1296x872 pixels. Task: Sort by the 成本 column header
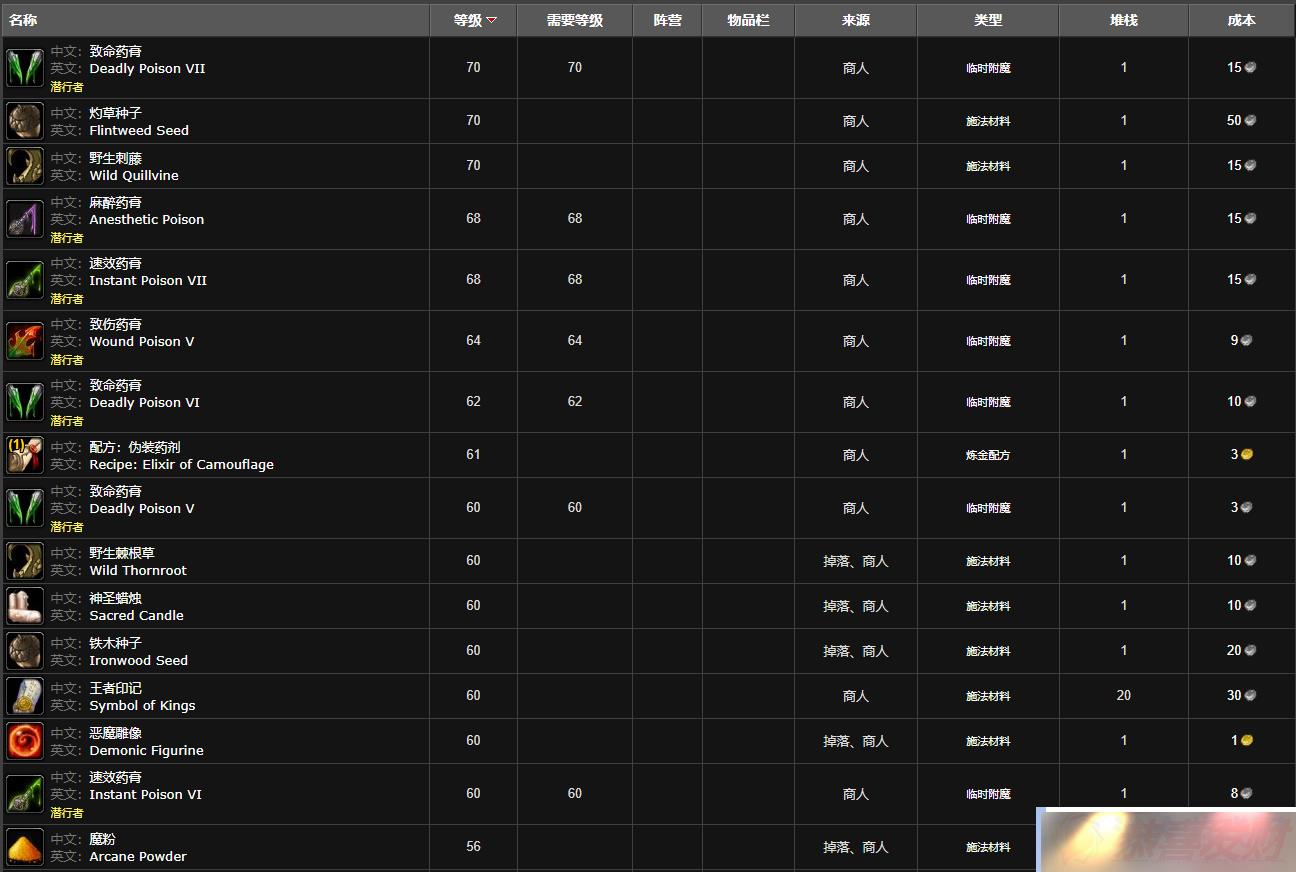[1242, 20]
